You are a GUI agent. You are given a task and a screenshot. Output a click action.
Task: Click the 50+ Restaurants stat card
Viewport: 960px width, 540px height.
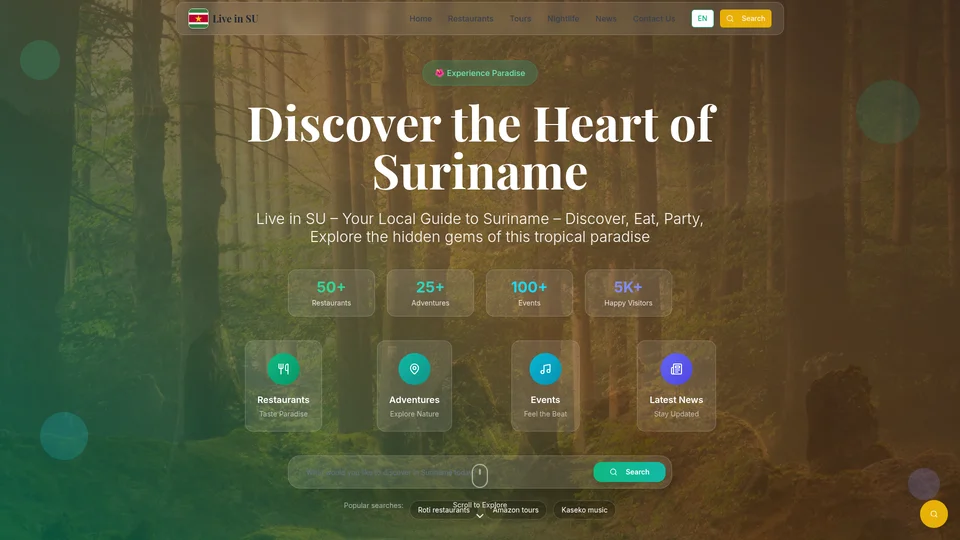tap(331, 293)
